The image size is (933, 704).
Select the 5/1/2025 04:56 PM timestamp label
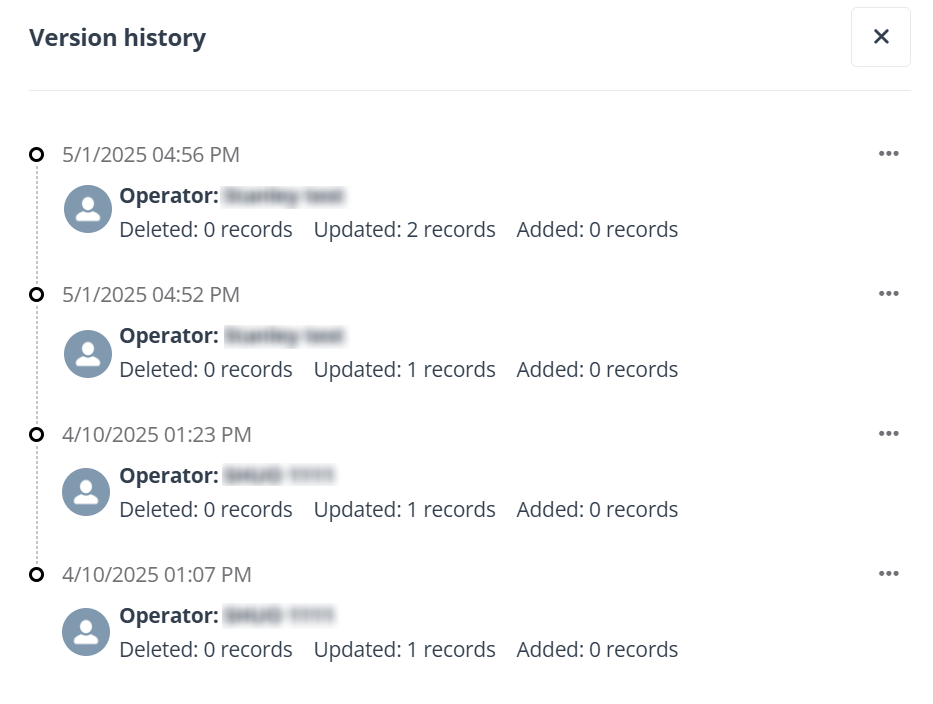(150, 154)
